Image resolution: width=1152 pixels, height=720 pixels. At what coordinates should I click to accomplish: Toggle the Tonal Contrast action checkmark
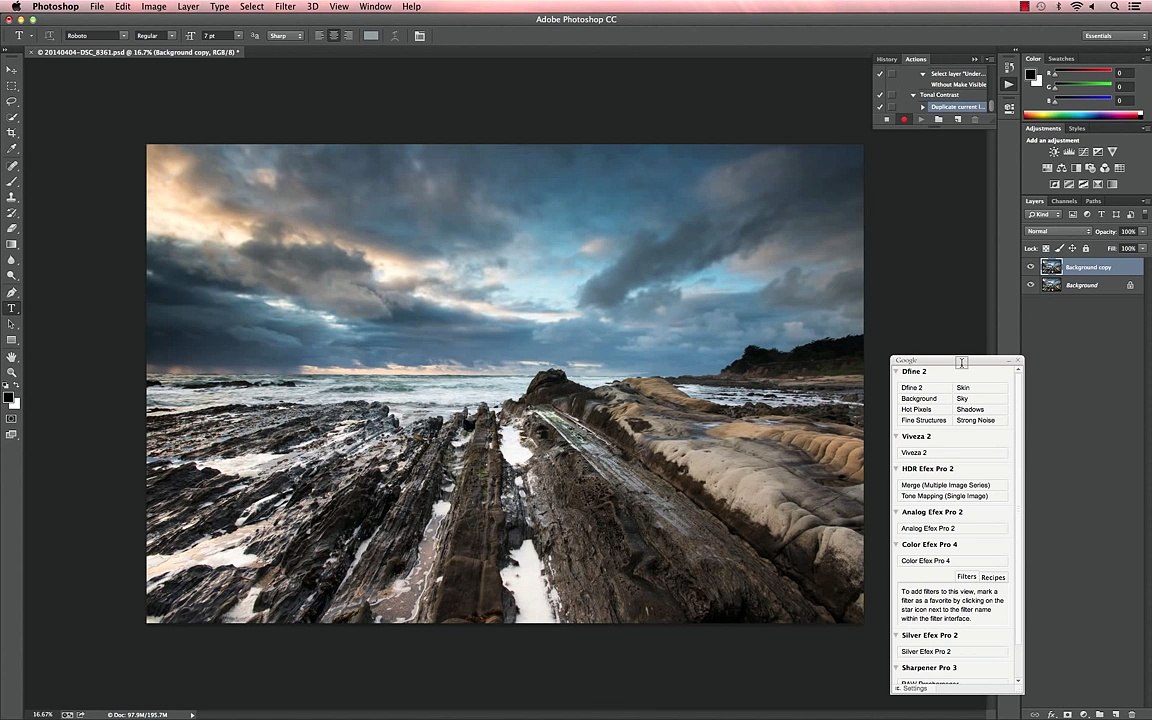point(880,95)
